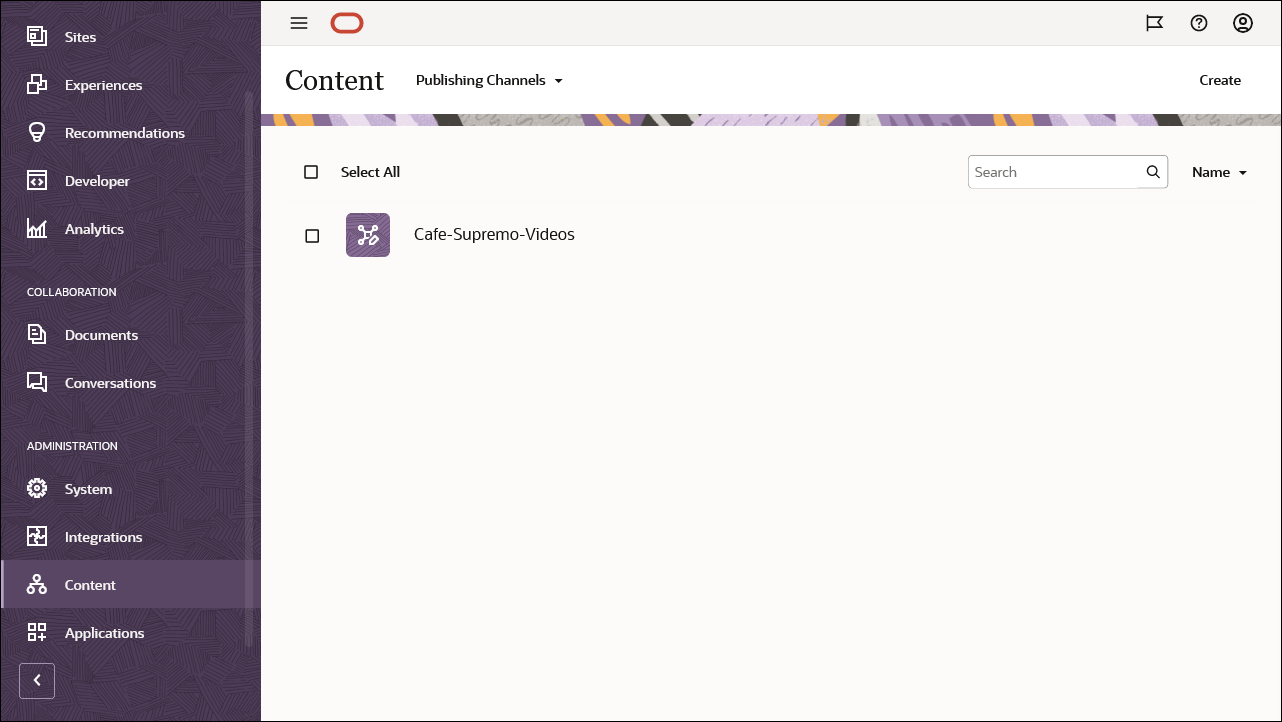The image size is (1282, 722).
Task: Open the Analytics dashboard
Action: [94, 228]
